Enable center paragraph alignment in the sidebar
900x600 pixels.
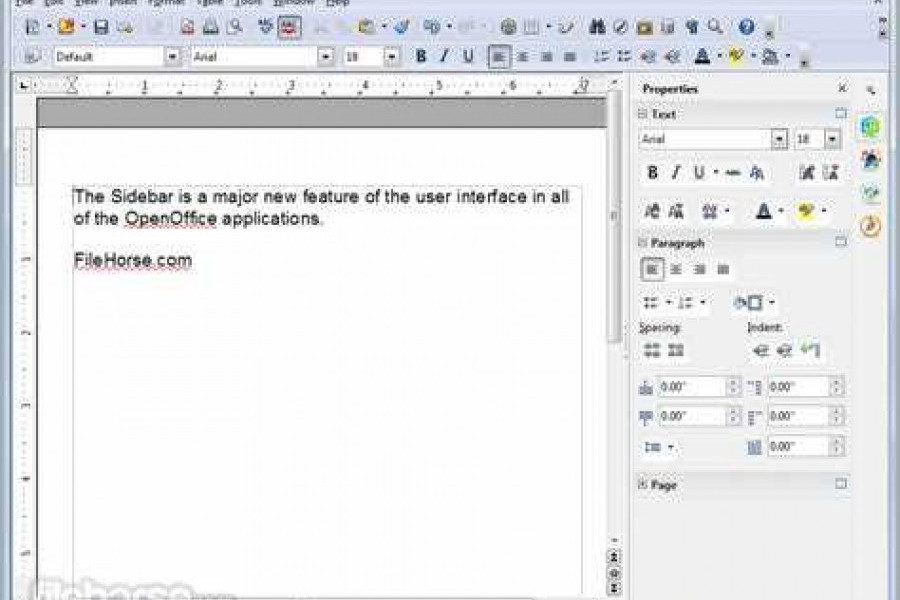[x=676, y=269]
